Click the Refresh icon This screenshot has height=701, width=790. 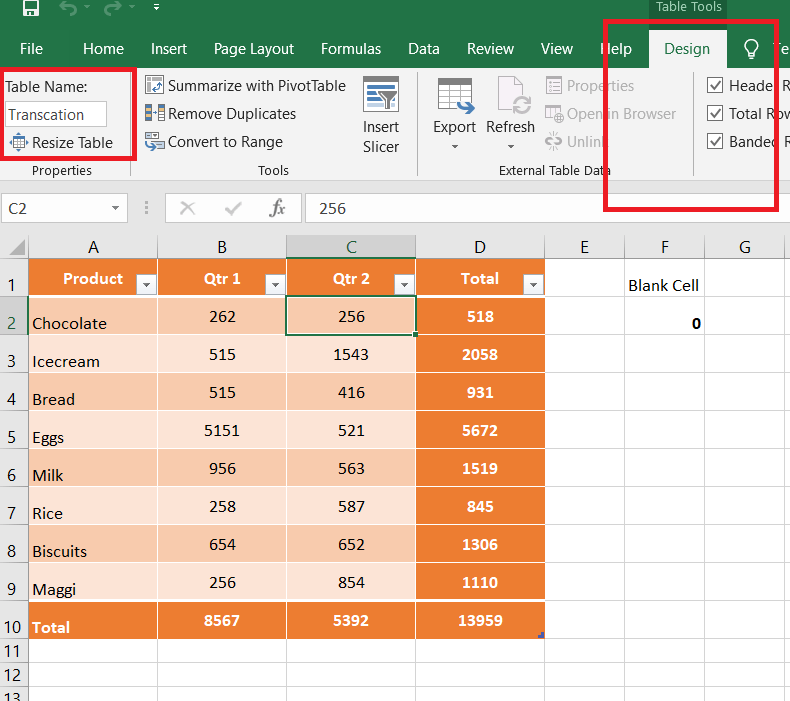pos(512,96)
